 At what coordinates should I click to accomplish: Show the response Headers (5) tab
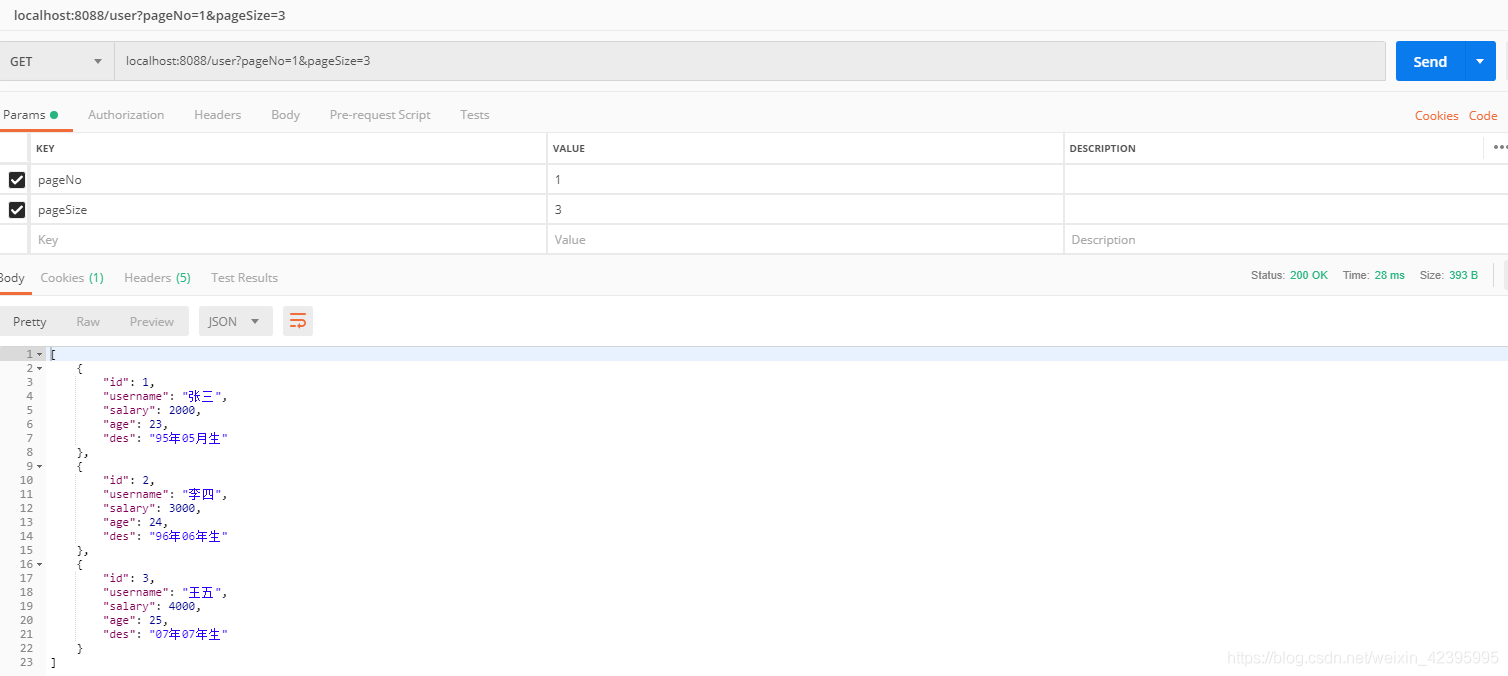(157, 278)
